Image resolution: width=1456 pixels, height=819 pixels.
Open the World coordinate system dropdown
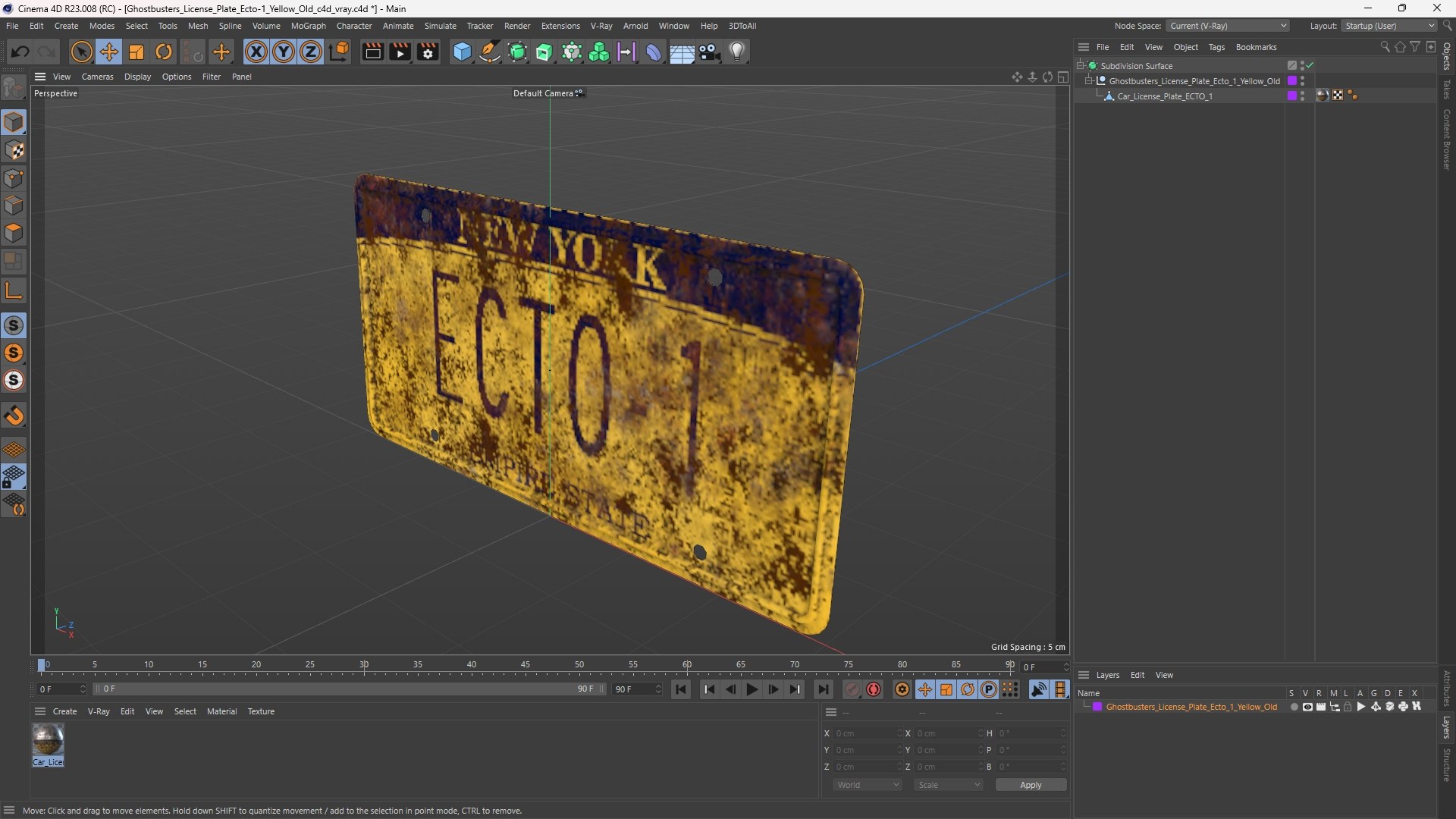[x=868, y=785]
